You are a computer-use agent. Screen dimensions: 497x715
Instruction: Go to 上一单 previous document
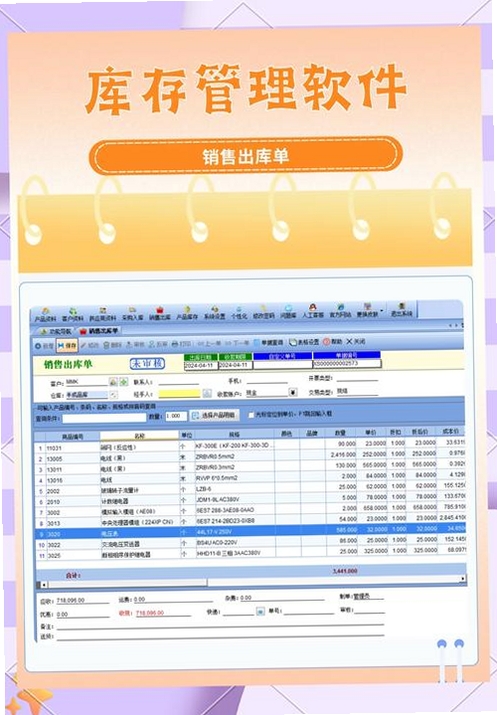(209, 344)
